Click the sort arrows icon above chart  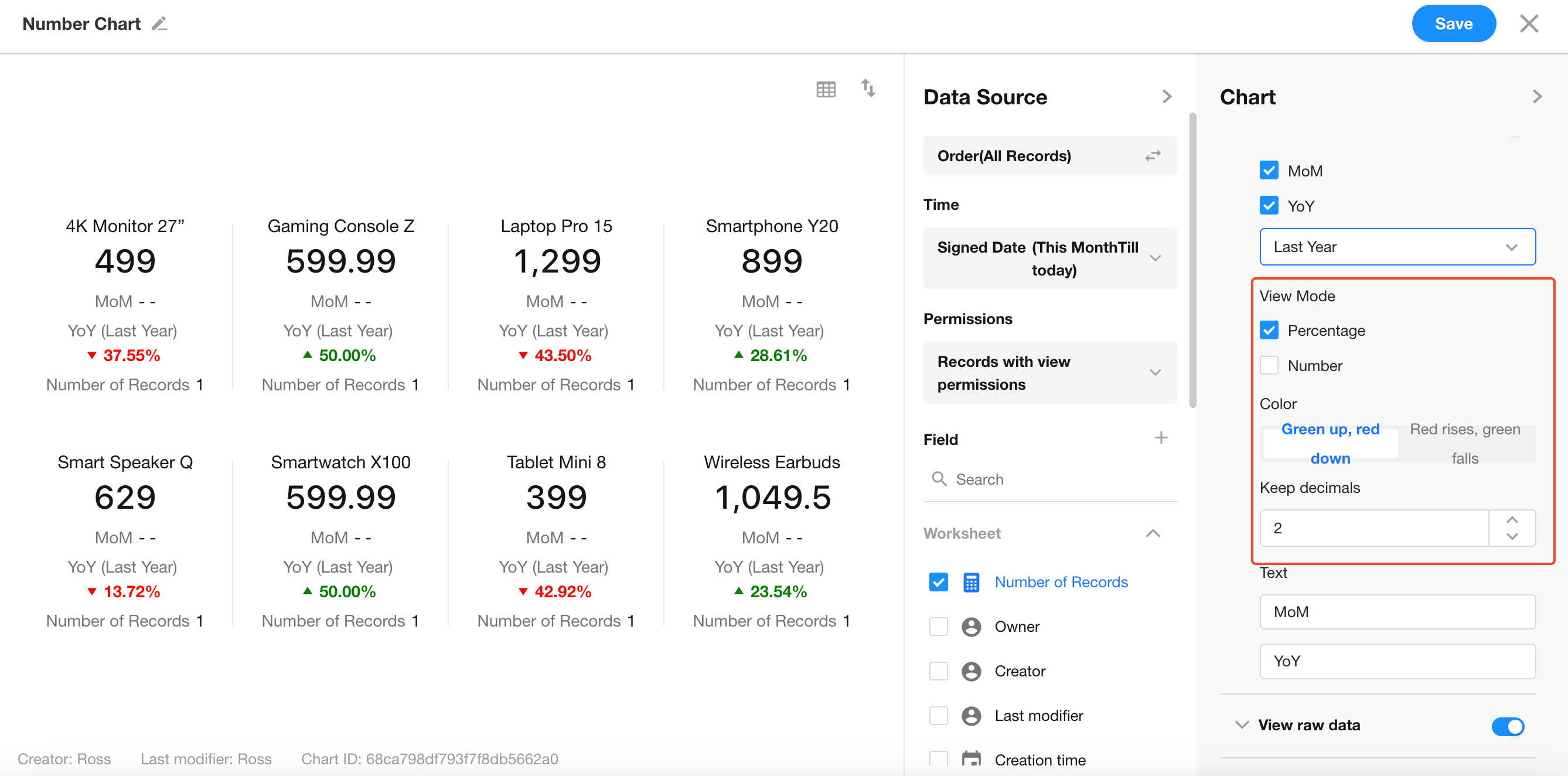(868, 89)
